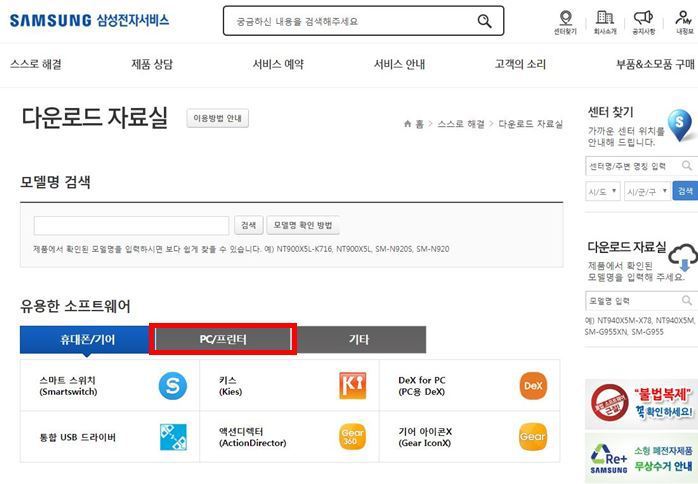Focus the 모델명 검색 input field
Image resolution: width=698 pixels, height=484 pixels.
[131, 225]
